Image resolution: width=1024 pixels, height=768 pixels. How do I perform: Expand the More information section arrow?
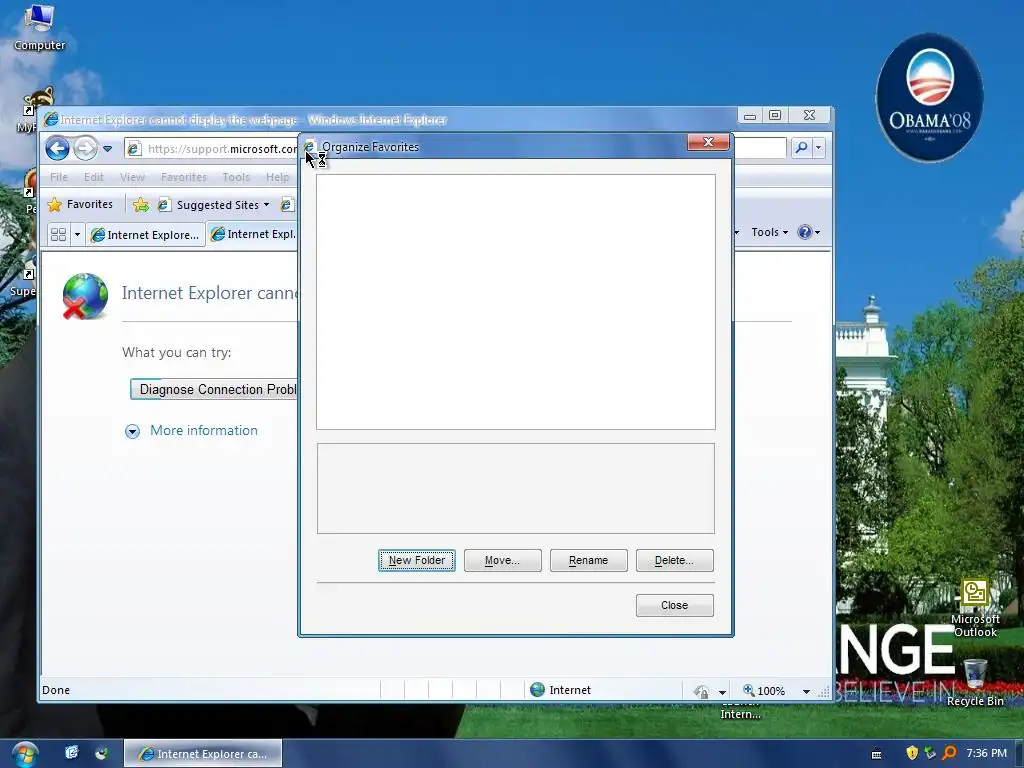133,431
